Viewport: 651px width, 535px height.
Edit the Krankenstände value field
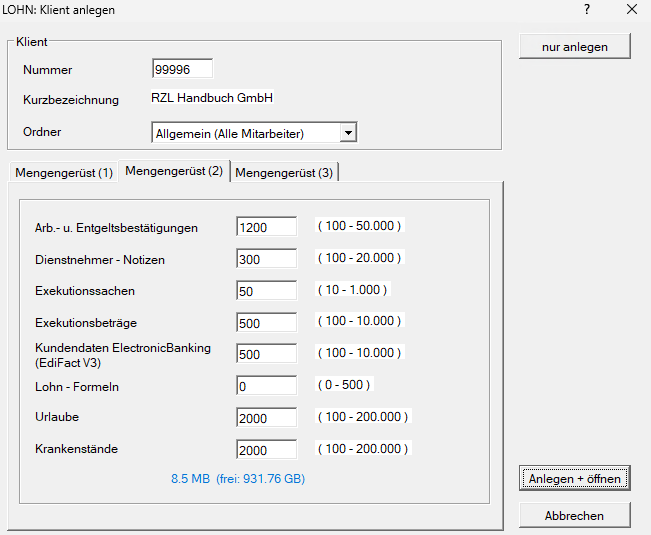(x=267, y=450)
